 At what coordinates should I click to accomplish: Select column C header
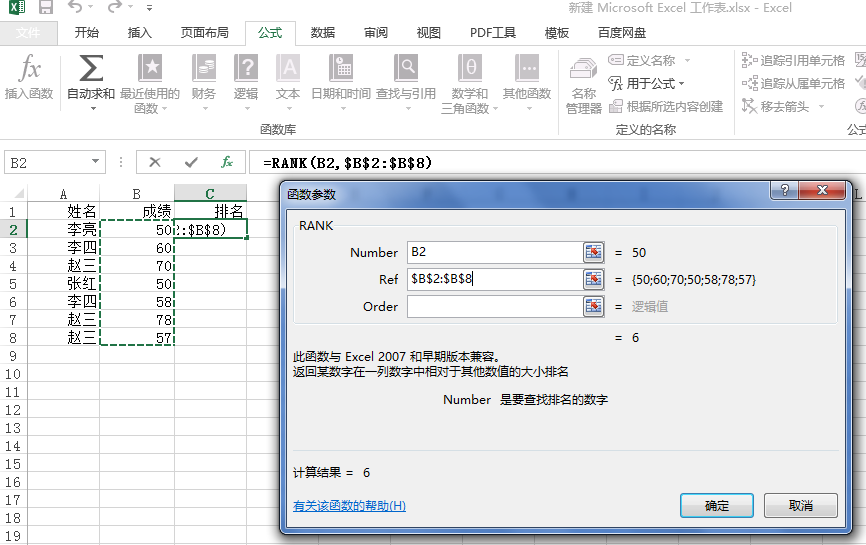click(210, 194)
